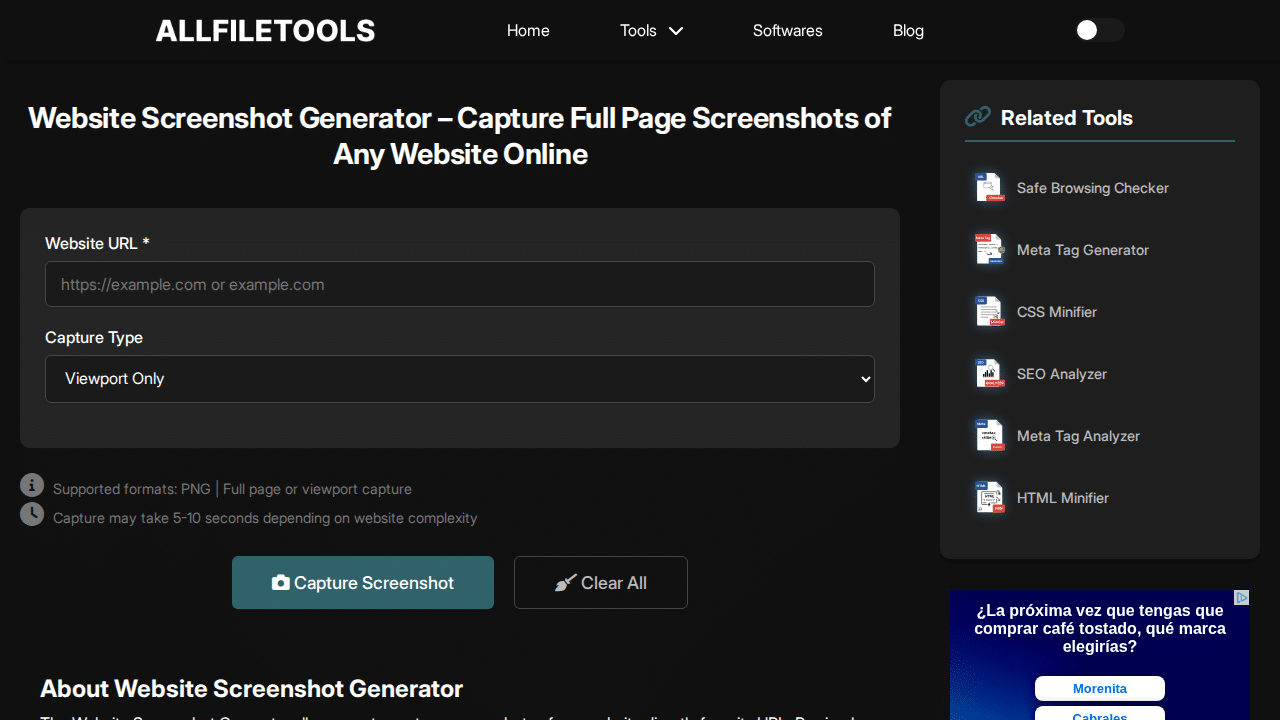Screen dimensions: 1280x720
Task: Open the SEO Analyzer text link
Action: [x=1061, y=374]
